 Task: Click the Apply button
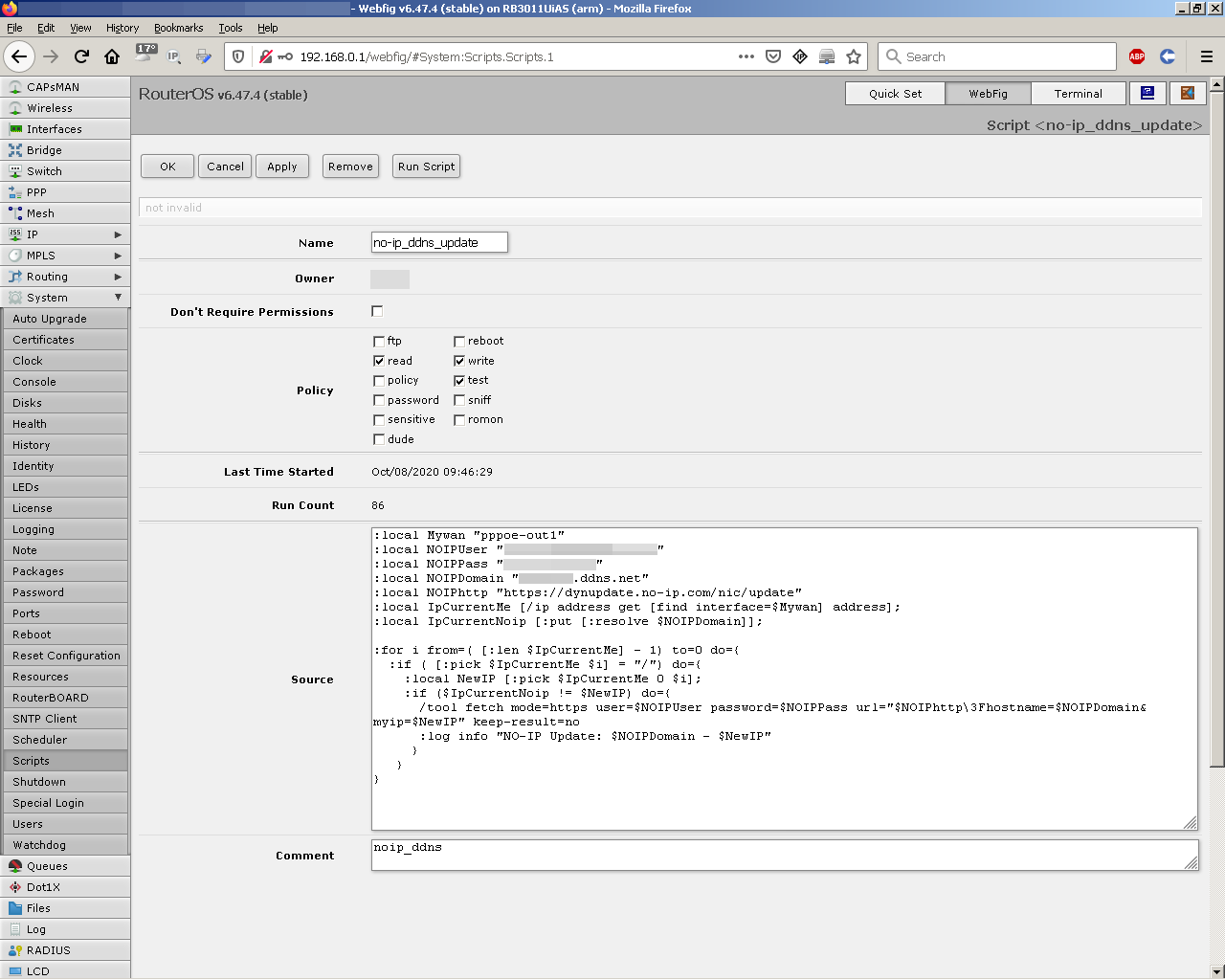(x=282, y=167)
